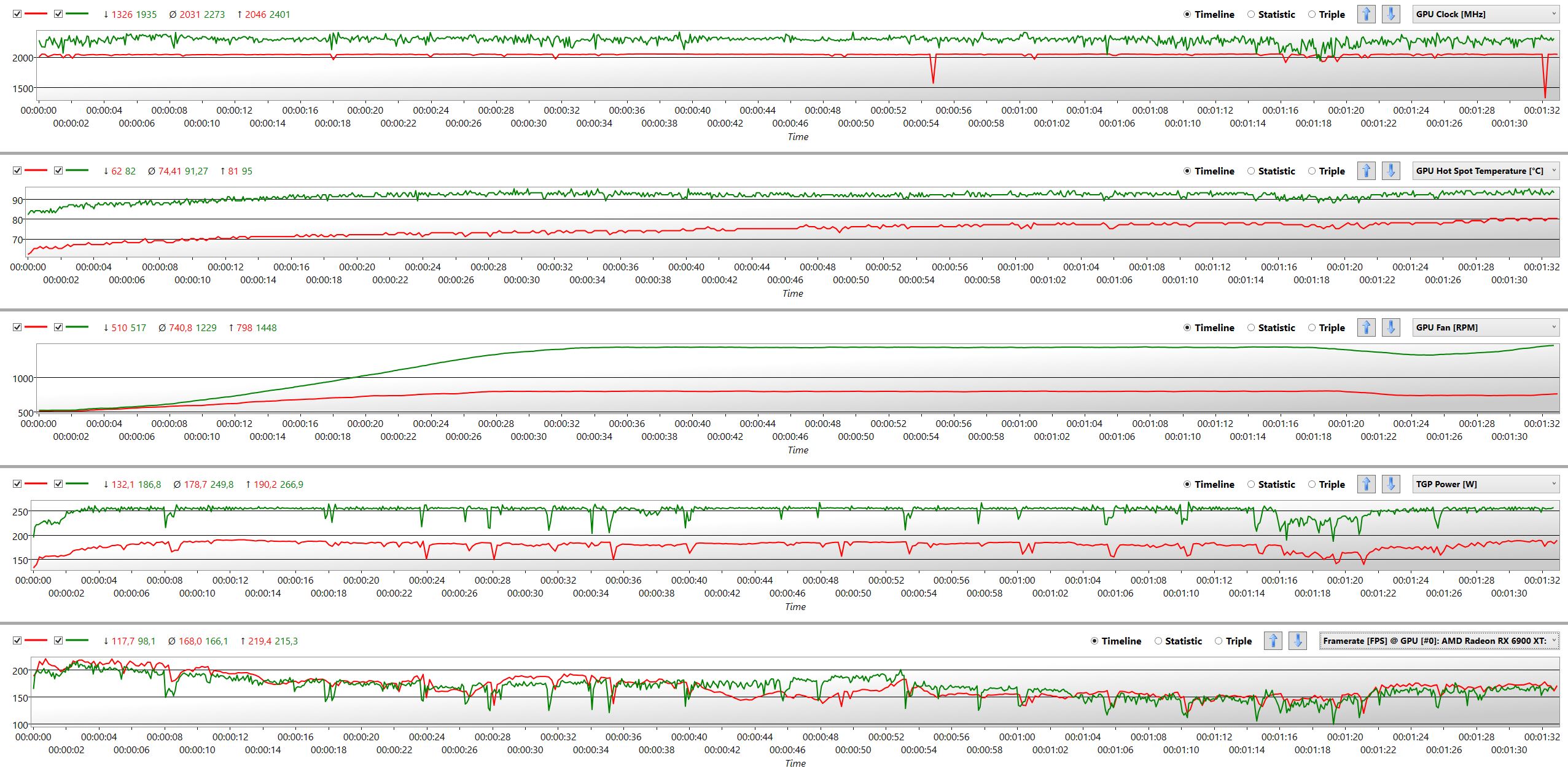1568x771 pixels.
Task: Open the TGP Power [W] dropdown
Action: tap(1486, 484)
